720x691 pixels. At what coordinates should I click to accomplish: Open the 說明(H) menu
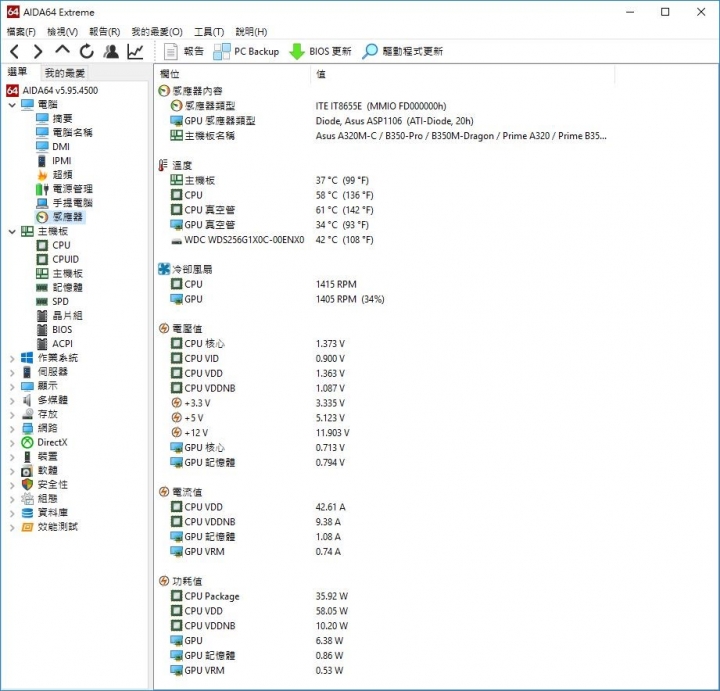[x=251, y=32]
